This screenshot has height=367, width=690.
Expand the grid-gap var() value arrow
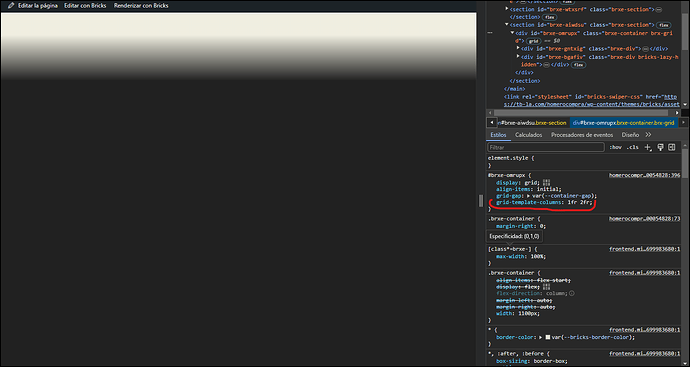528,195
